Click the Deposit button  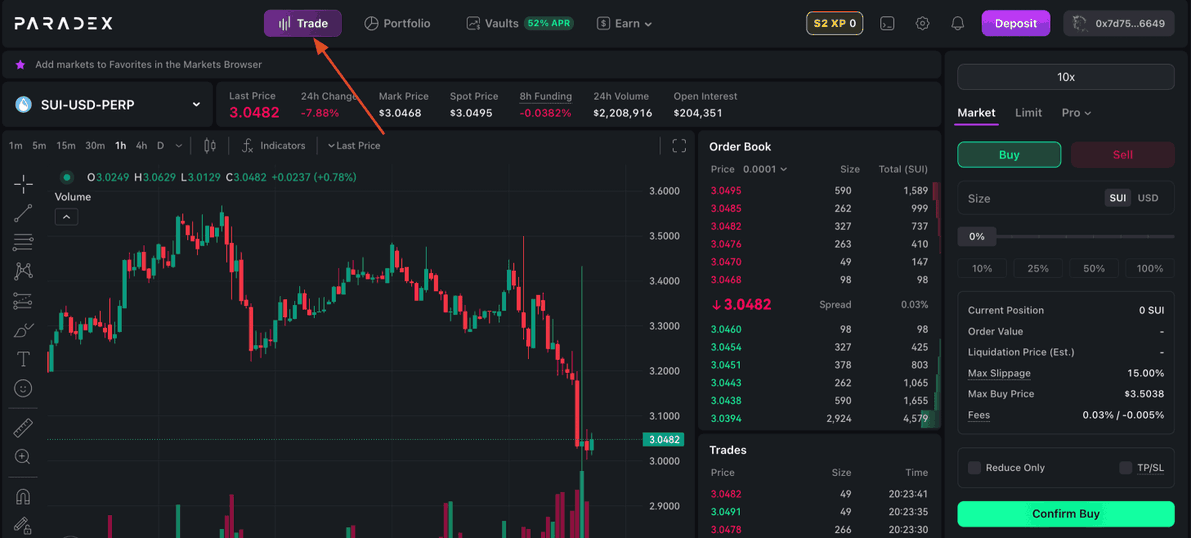[1016, 23]
